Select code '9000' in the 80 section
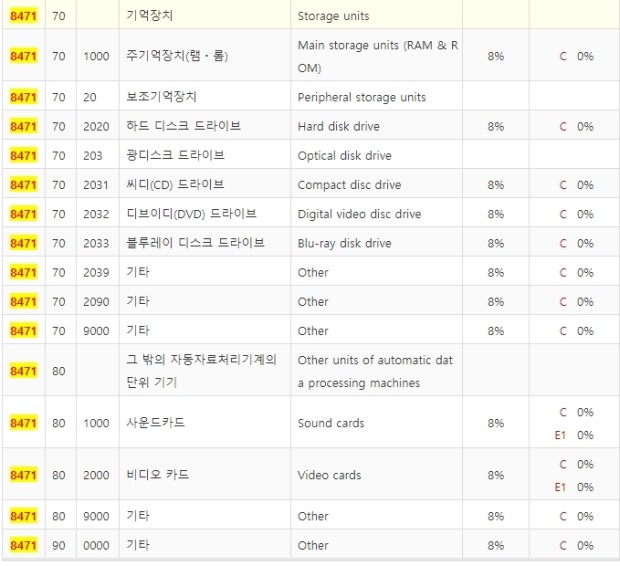 [96, 517]
